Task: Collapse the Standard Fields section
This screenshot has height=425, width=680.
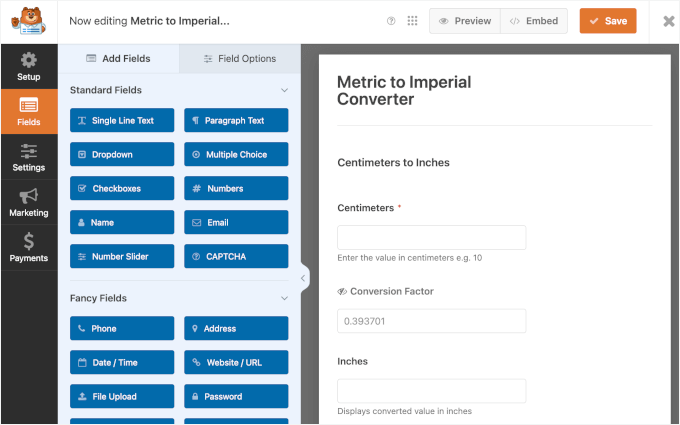Action: [284, 90]
